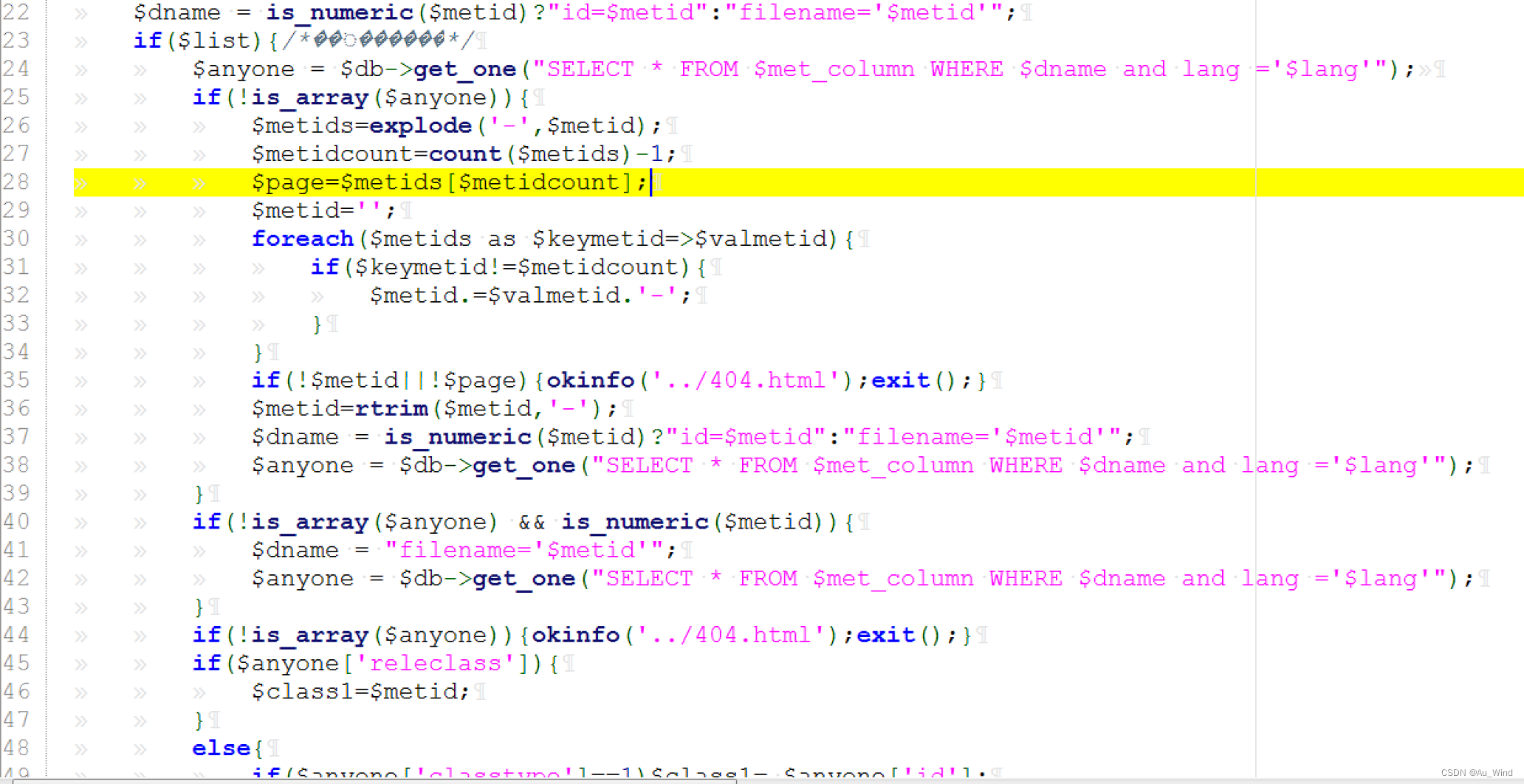Click 'okinfo' on line 35

(591, 380)
